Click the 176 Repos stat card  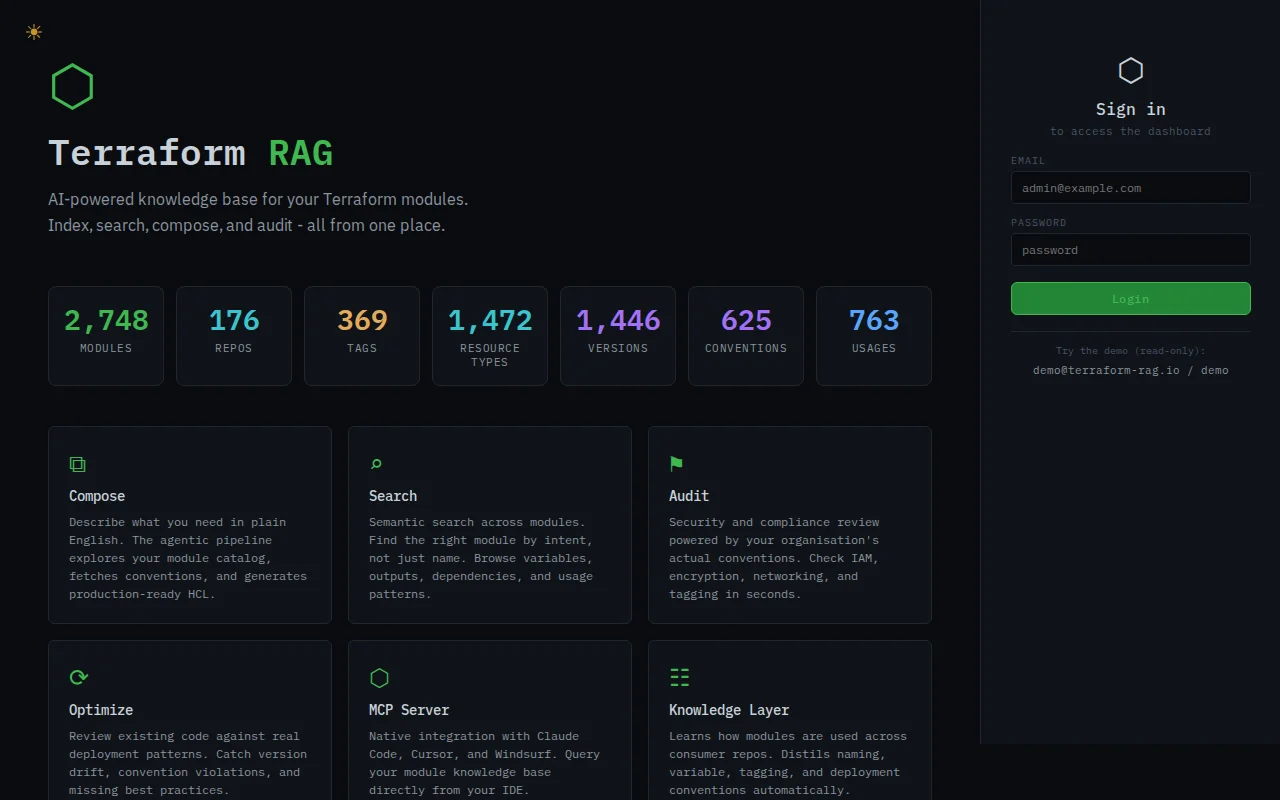tap(234, 336)
